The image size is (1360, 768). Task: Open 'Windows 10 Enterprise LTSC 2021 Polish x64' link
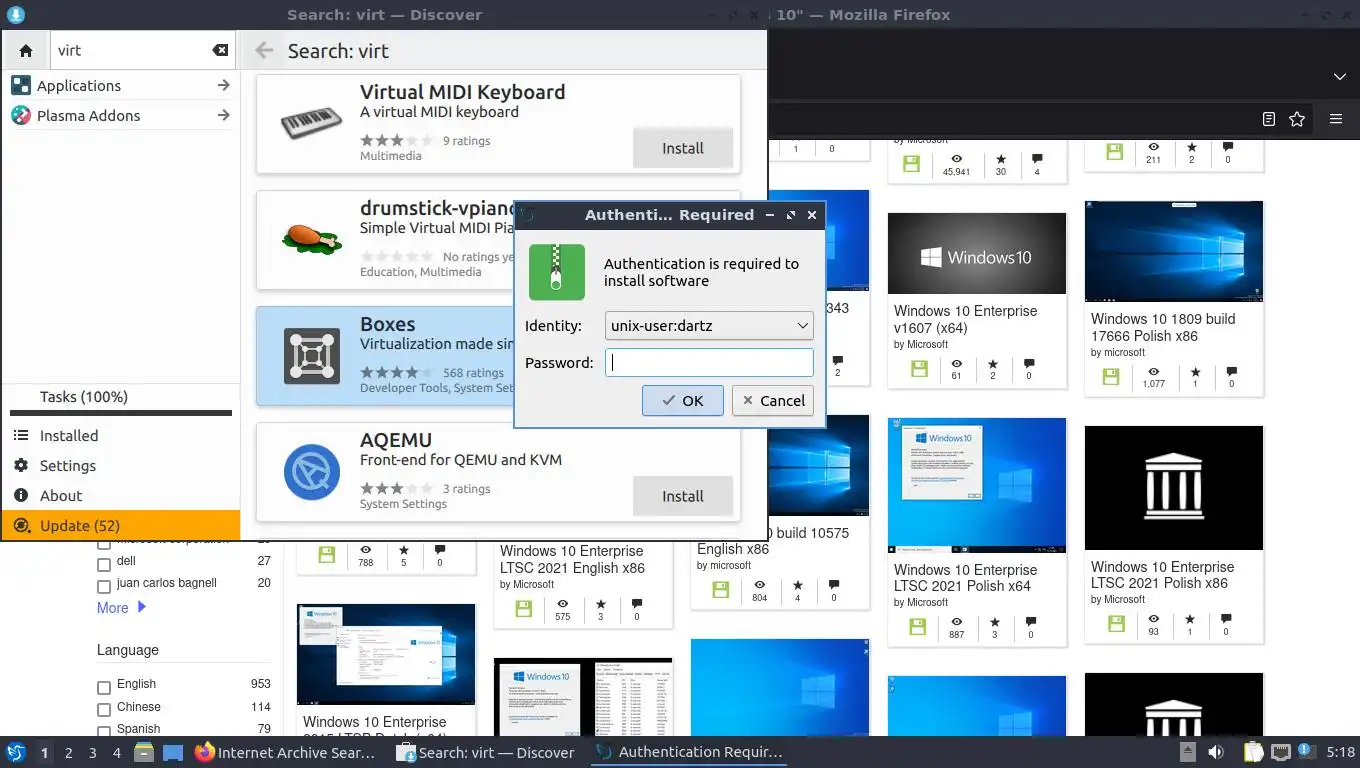965,578
